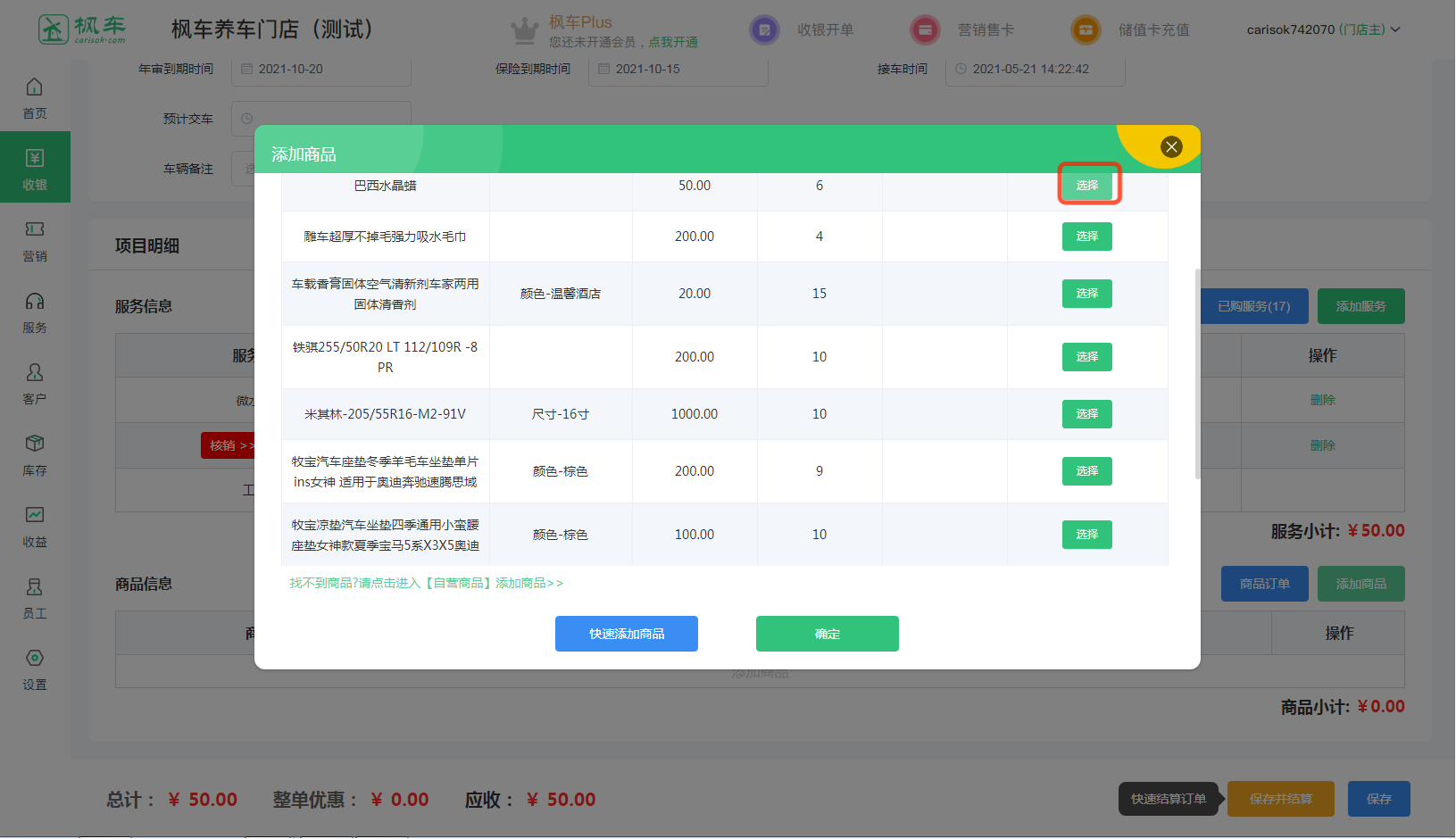1456x839 pixels.
Task: Confirm with the green 确定 button
Action: (827, 634)
